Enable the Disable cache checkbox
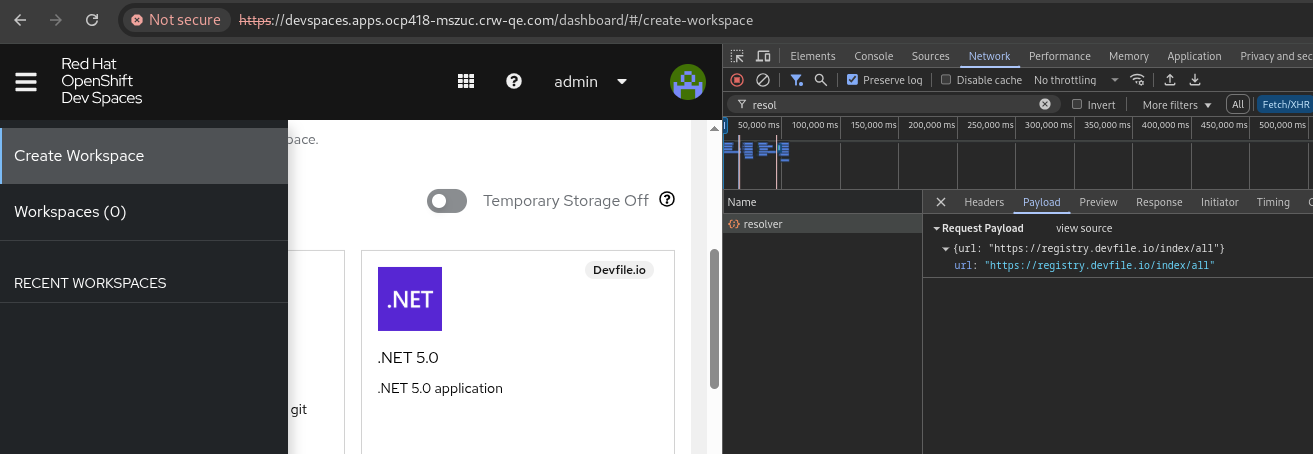The height and width of the screenshot is (454, 1313). 946,80
